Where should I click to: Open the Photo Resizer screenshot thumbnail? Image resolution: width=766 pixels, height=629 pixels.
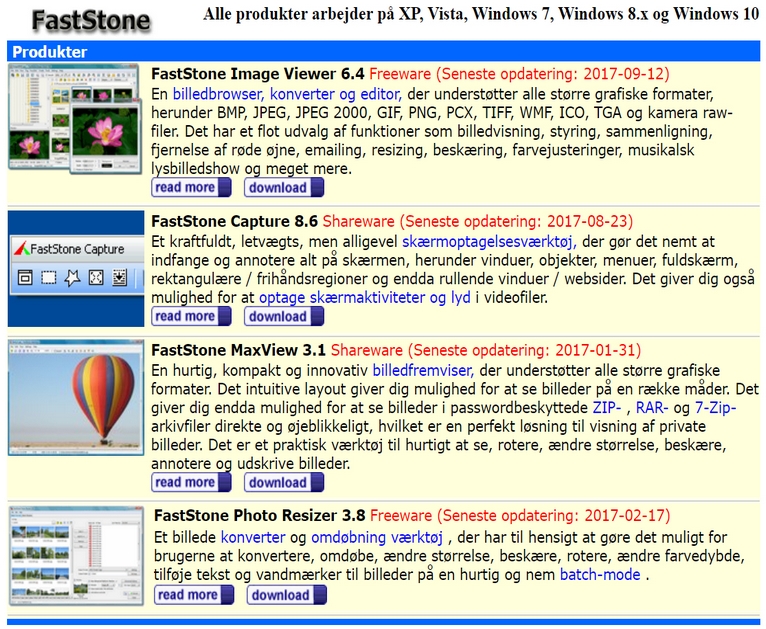(x=76, y=556)
